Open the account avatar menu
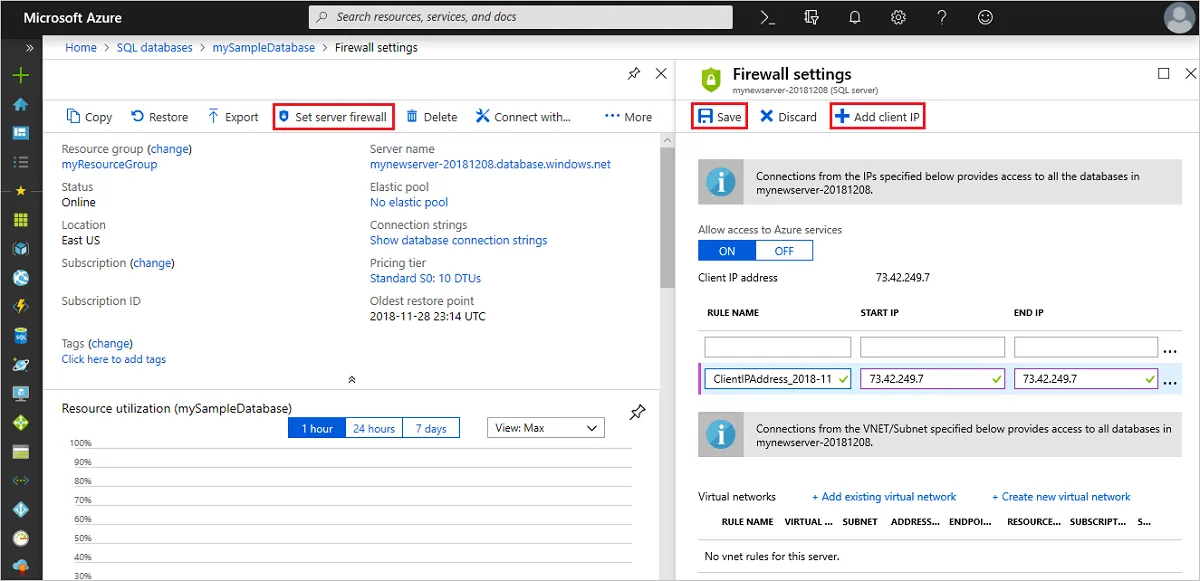The height and width of the screenshot is (581, 1200). pyautogui.click(x=1180, y=17)
